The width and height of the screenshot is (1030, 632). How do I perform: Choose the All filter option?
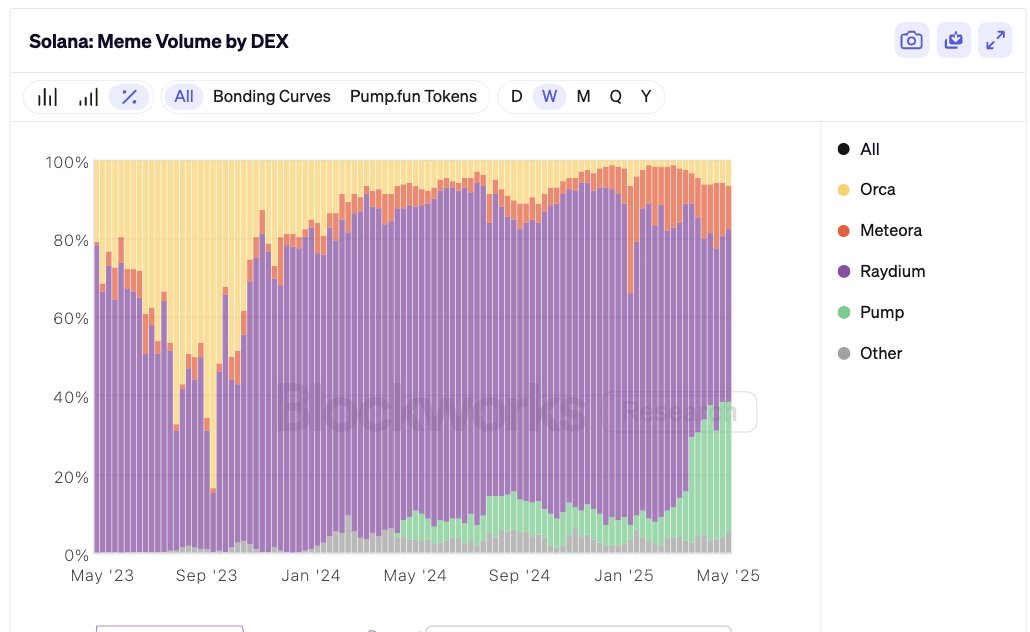click(x=184, y=97)
